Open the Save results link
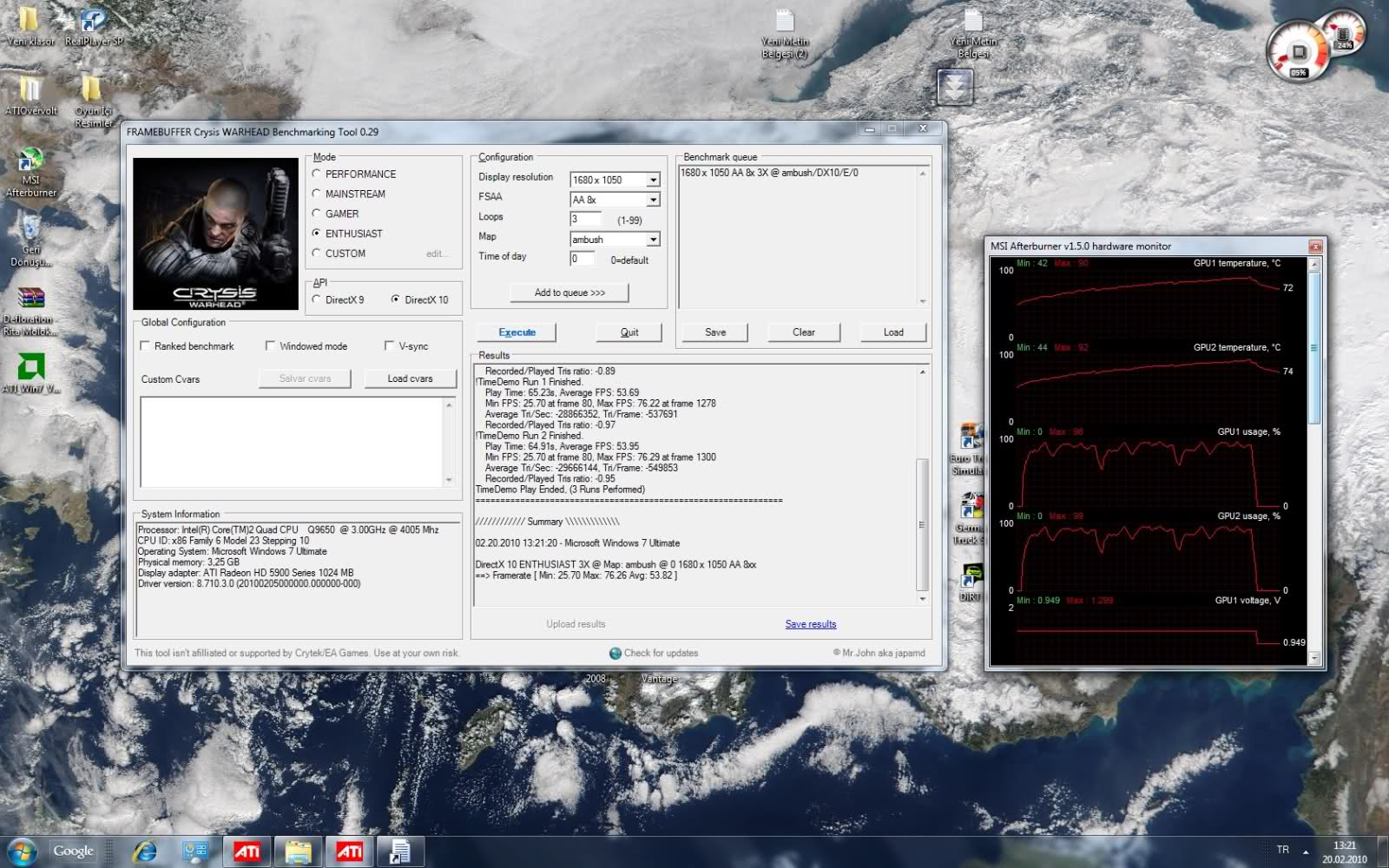1389x868 pixels. [811, 624]
